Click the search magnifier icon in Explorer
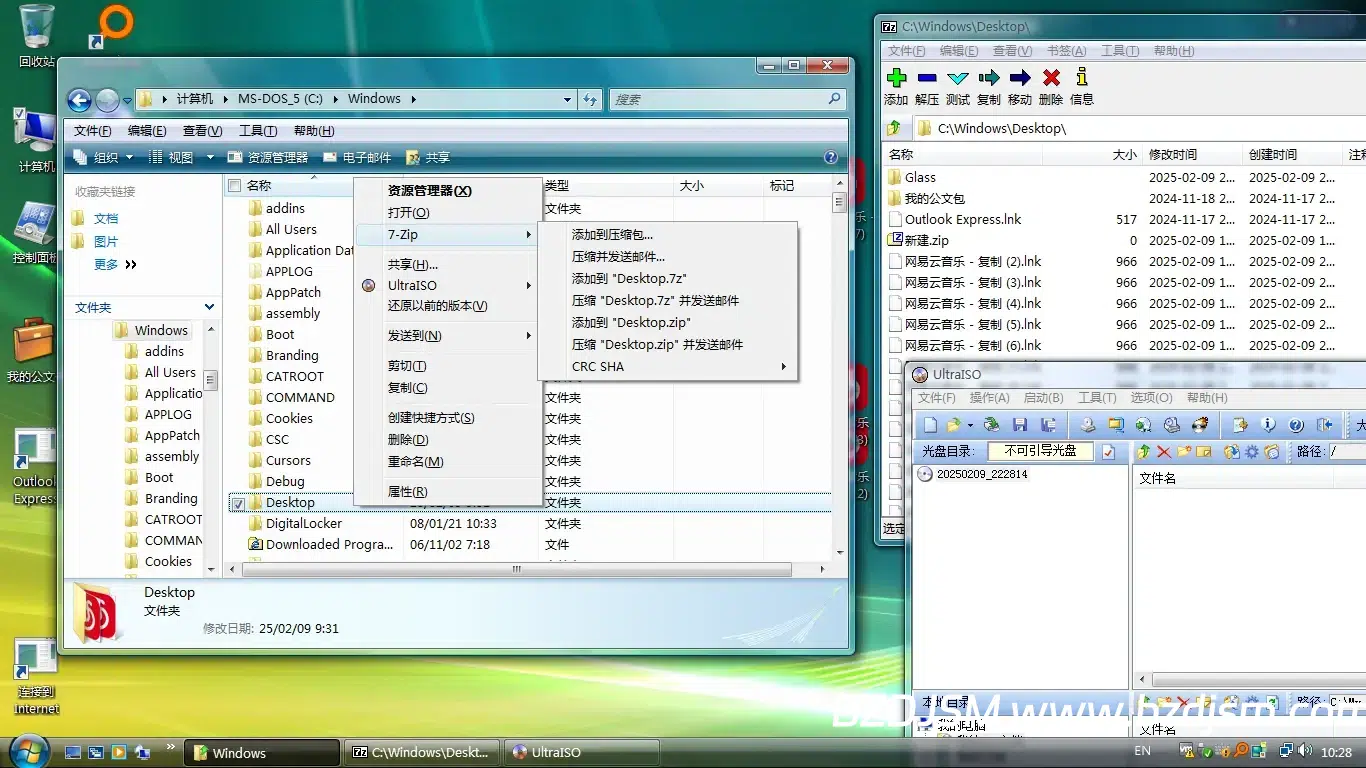The height and width of the screenshot is (768, 1366). 835,99
